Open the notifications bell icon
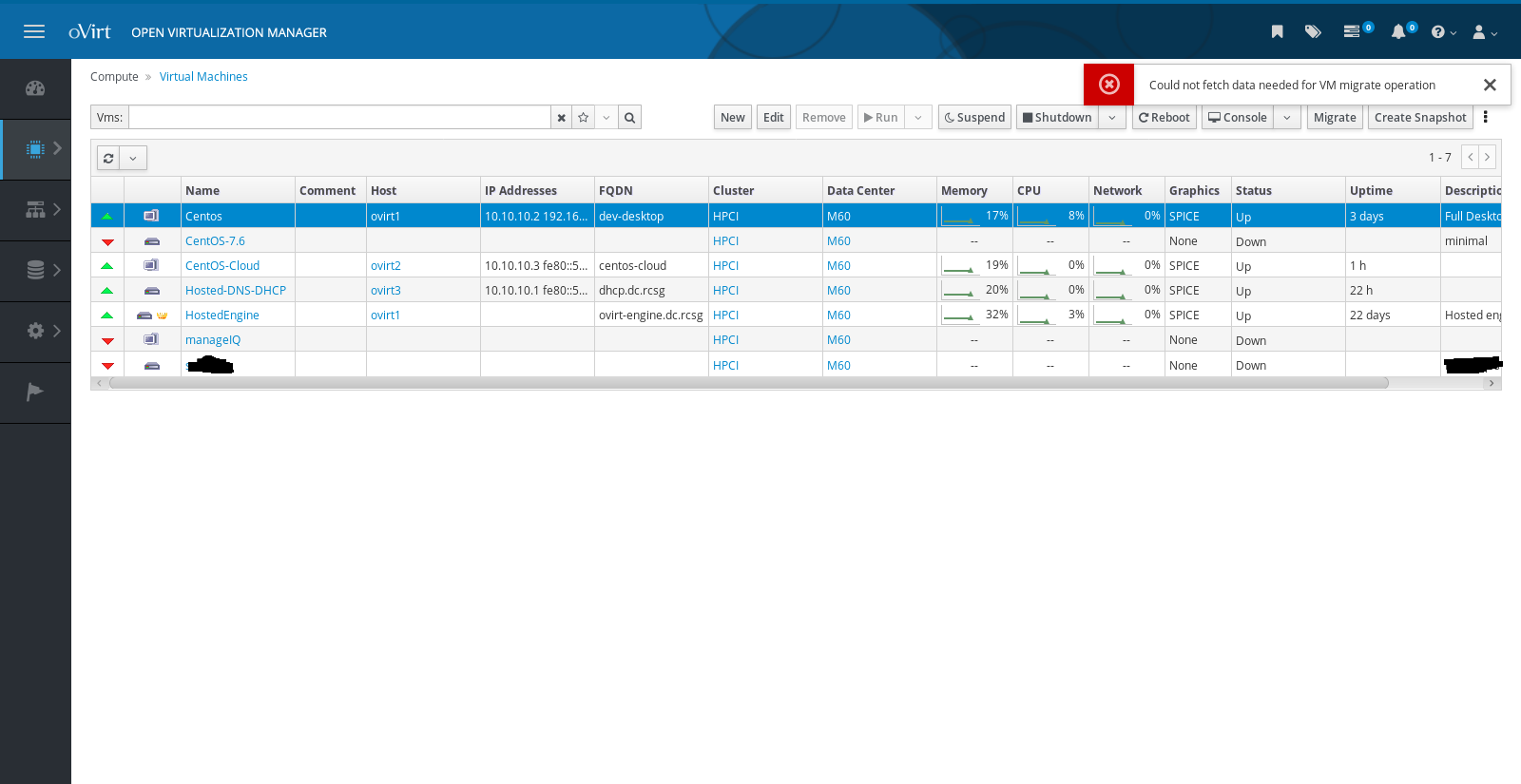The width and height of the screenshot is (1521, 784). click(x=1398, y=32)
